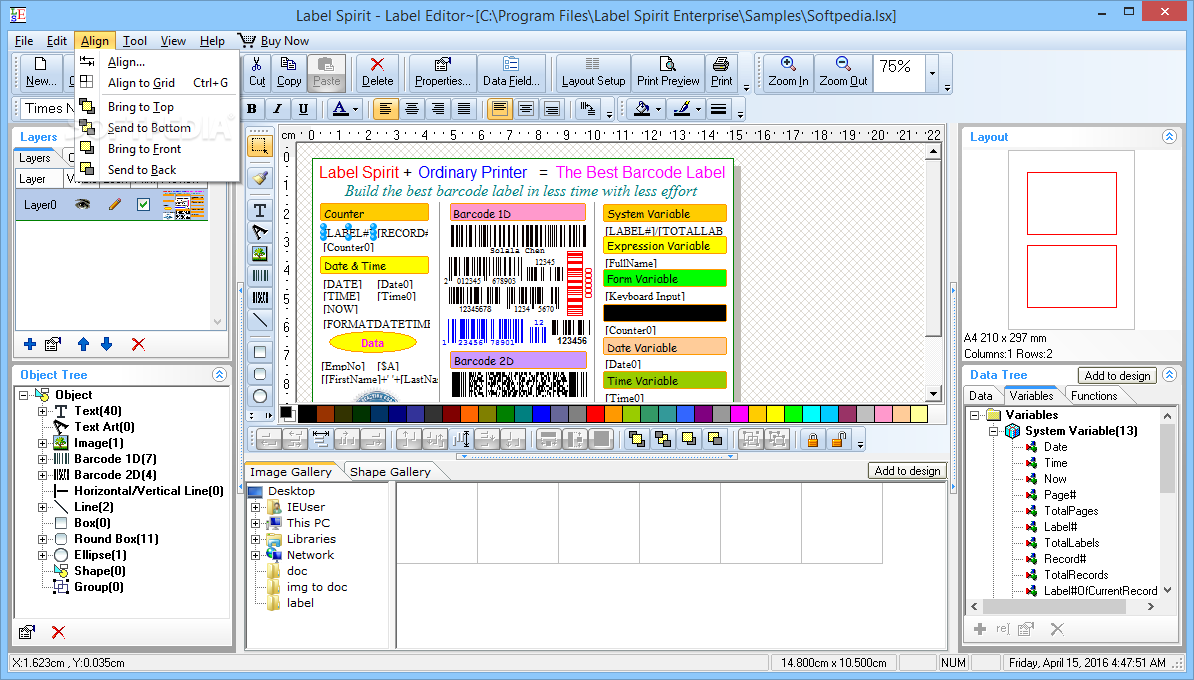The image size is (1194, 680).
Task: Move layer up with blue arrow
Action: [x=83, y=344]
